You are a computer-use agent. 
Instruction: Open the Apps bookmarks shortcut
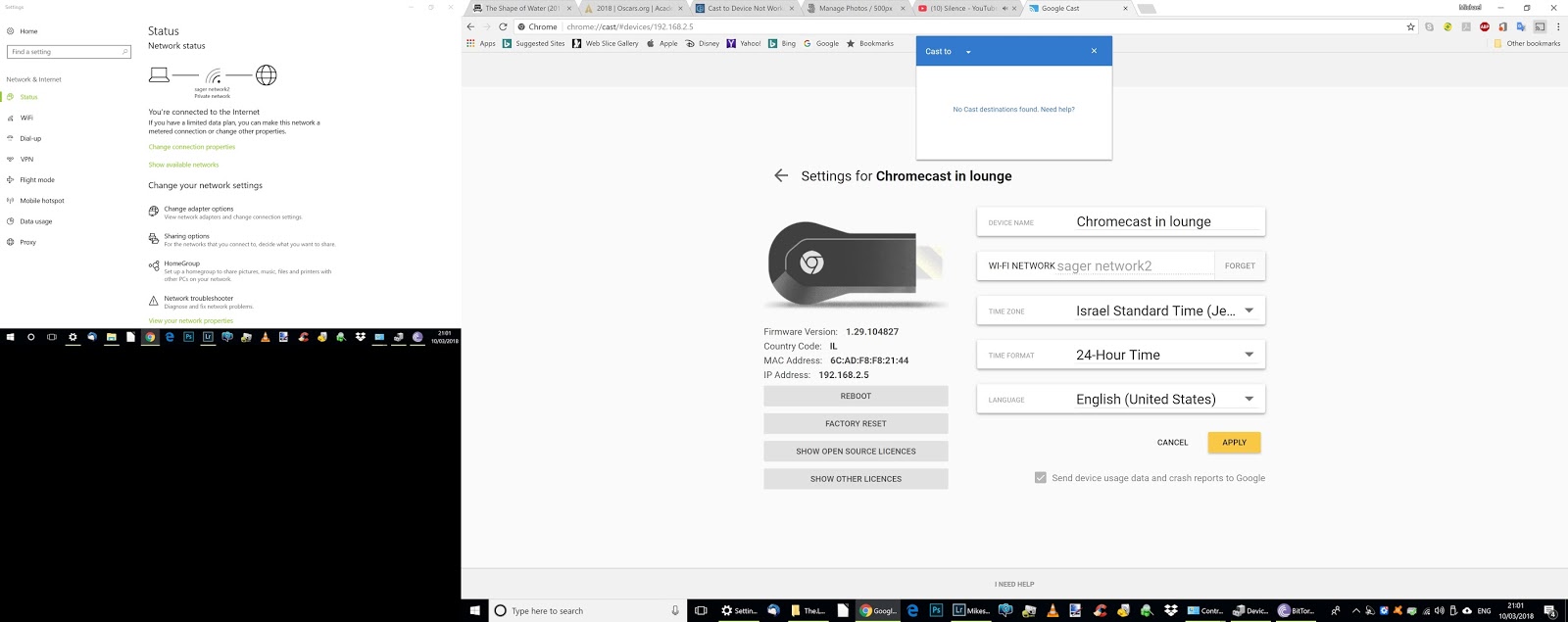[x=481, y=43]
